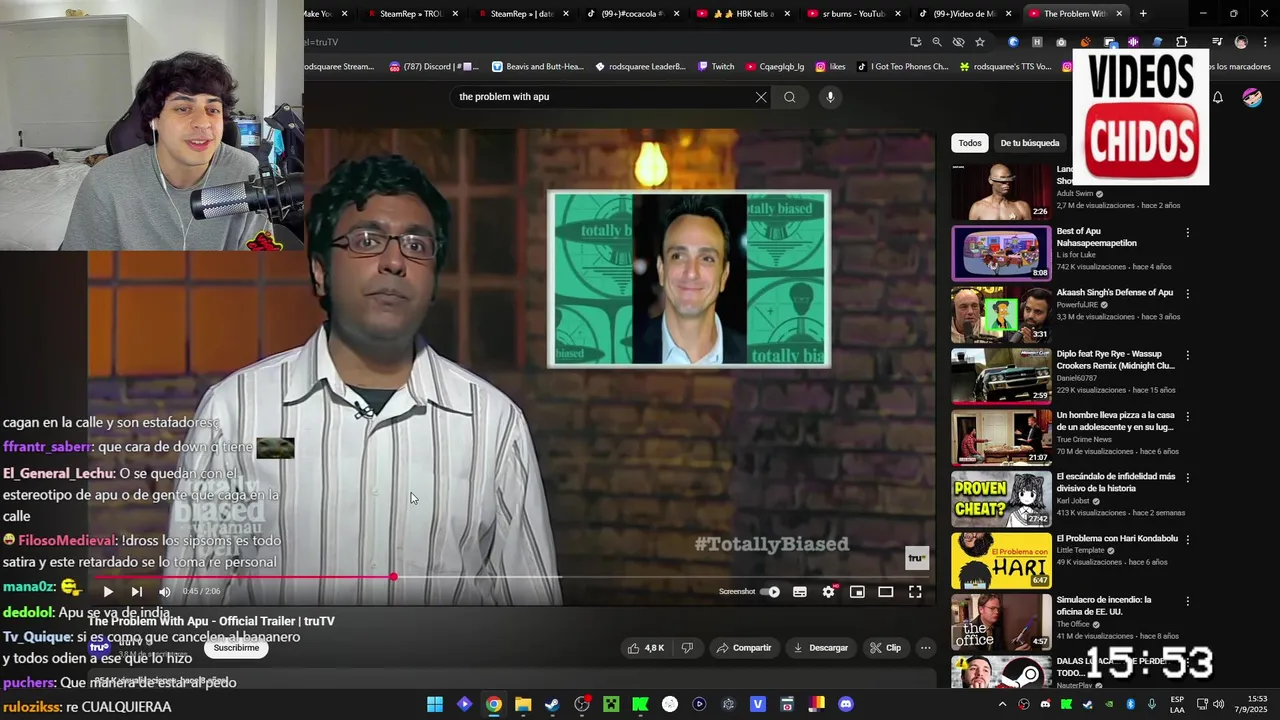The width and height of the screenshot is (1280, 720).
Task: Toggle theater mode view
Action: tap(886, 592)
